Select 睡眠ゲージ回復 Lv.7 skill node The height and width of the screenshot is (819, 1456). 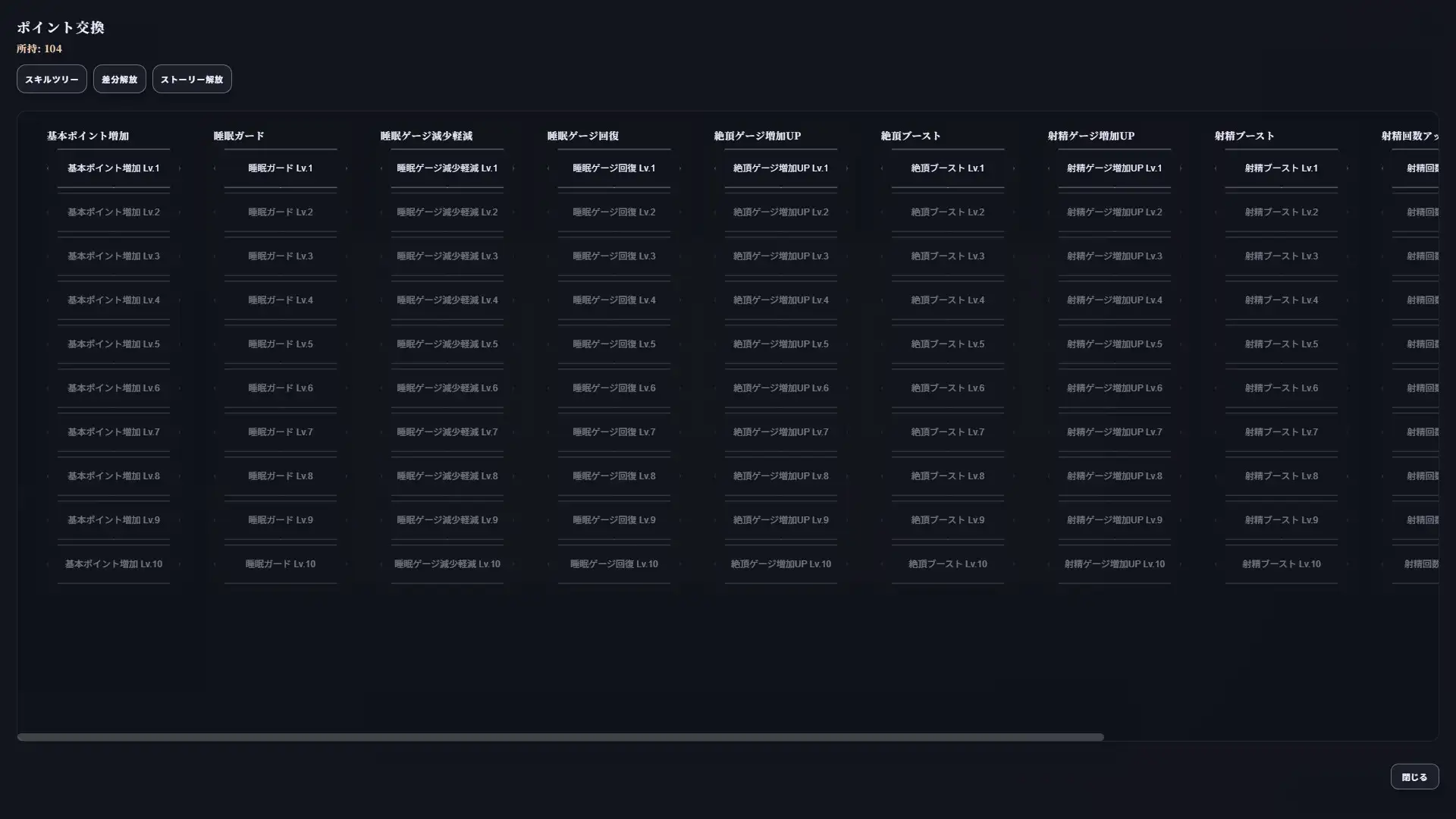click(x=614, y=432)
